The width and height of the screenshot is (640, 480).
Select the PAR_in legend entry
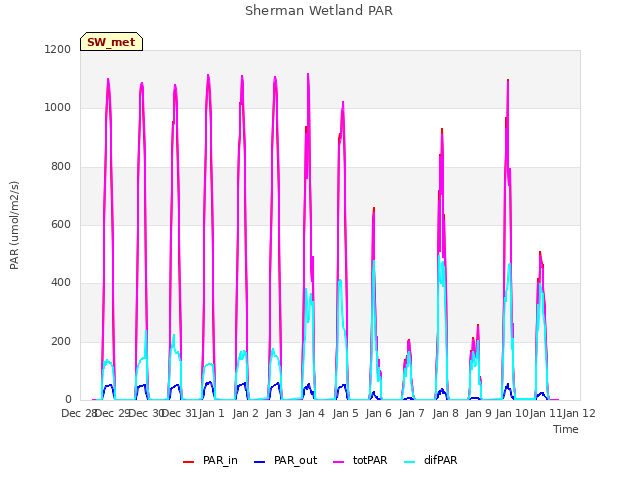tap(210, 460)
